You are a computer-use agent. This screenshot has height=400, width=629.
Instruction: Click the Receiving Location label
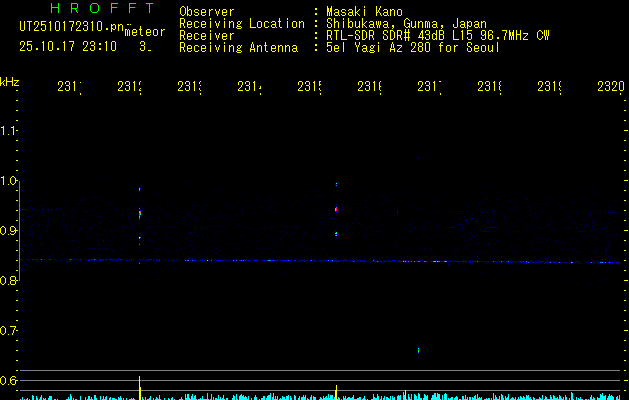click(x=242, y=24)
